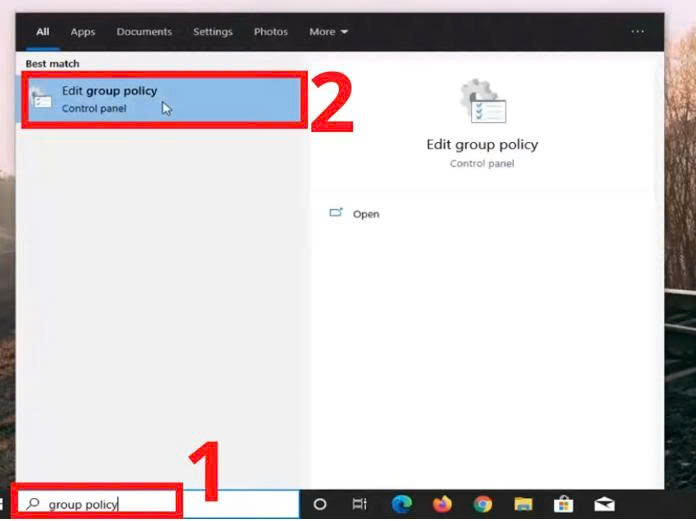Select the All search filter tab
The image size is (696, 521).
[x=43, y=32]
